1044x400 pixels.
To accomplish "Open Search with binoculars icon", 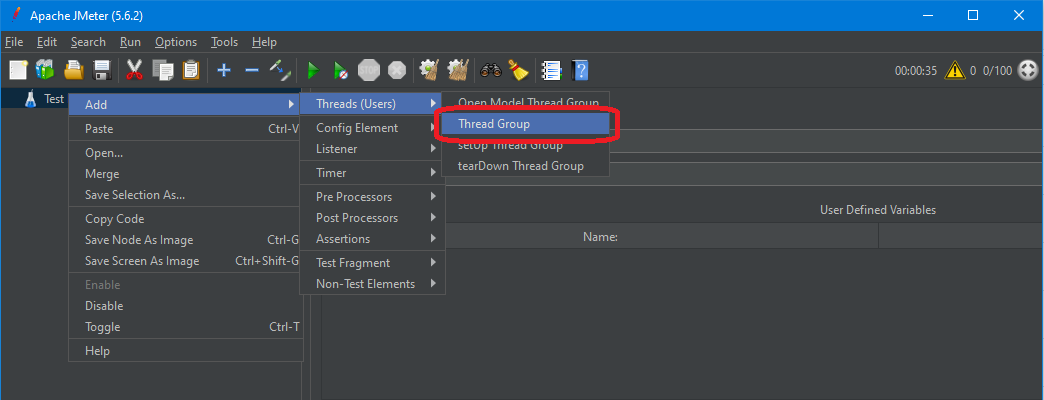I will [491, 69].
